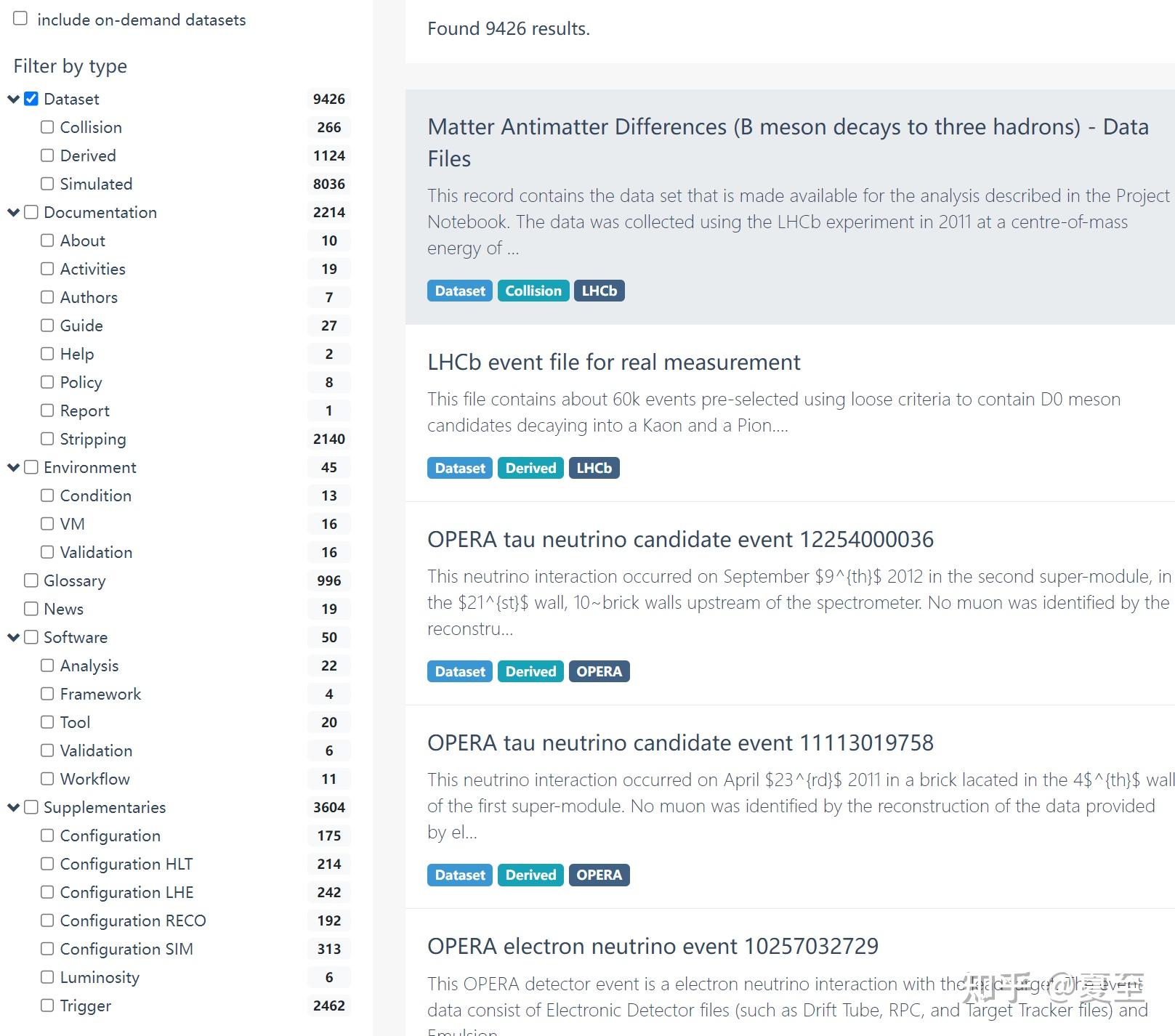This screenshot has height=1036, width=1175.
Task: Click the Guide filter label
Action: pyautogui.click(x=81, y=325)
